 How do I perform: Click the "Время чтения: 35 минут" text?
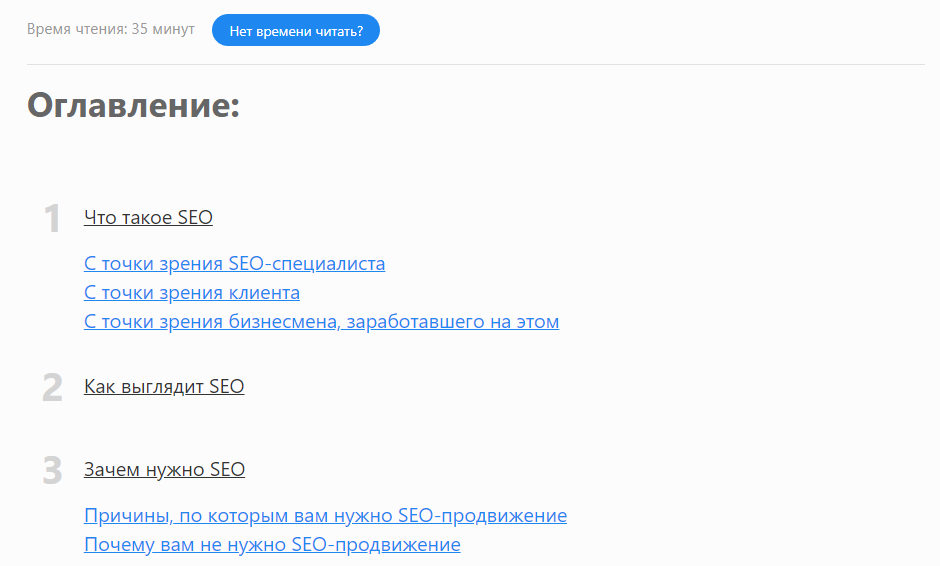point(111,29)
